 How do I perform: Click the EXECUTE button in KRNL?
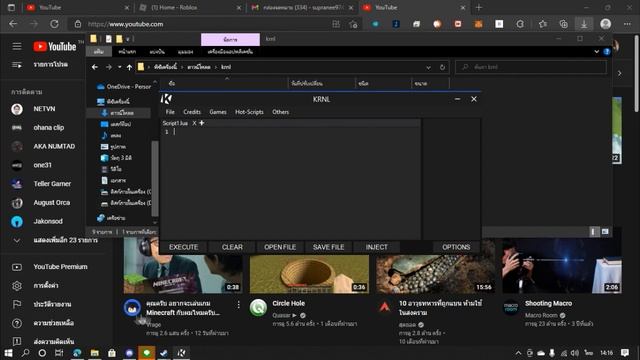pos(183,247)
